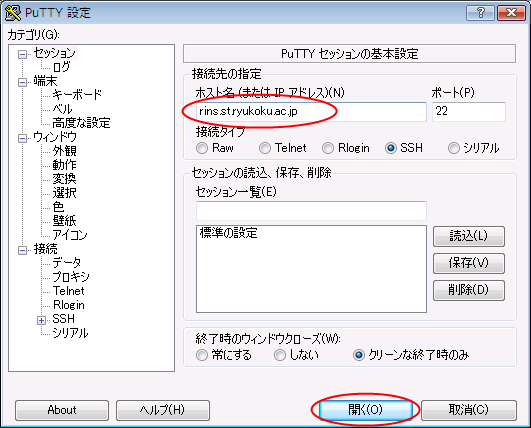Image resolution: width=531 pixels, height=428 pixels.
Task: Collapse the ウィンドウ category node
Action: (x=22, y=138)
